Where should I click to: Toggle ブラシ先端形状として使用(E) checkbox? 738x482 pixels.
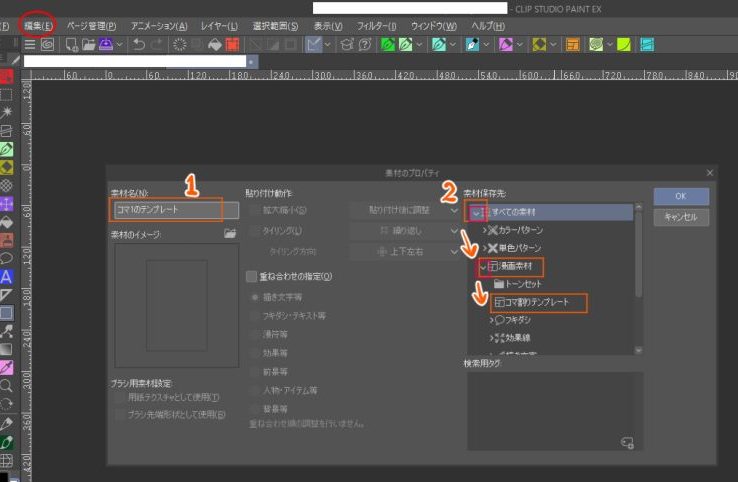click(x=120, y=415)
